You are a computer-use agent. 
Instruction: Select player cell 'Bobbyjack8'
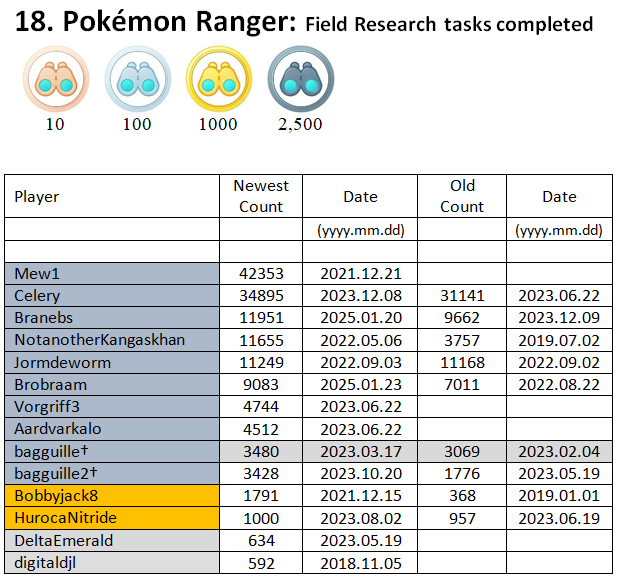[112, 496]
